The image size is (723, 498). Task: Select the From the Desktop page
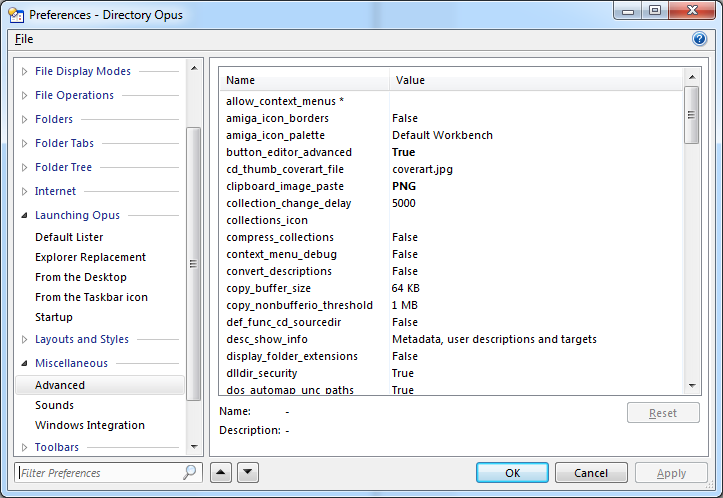click(81, 277)
